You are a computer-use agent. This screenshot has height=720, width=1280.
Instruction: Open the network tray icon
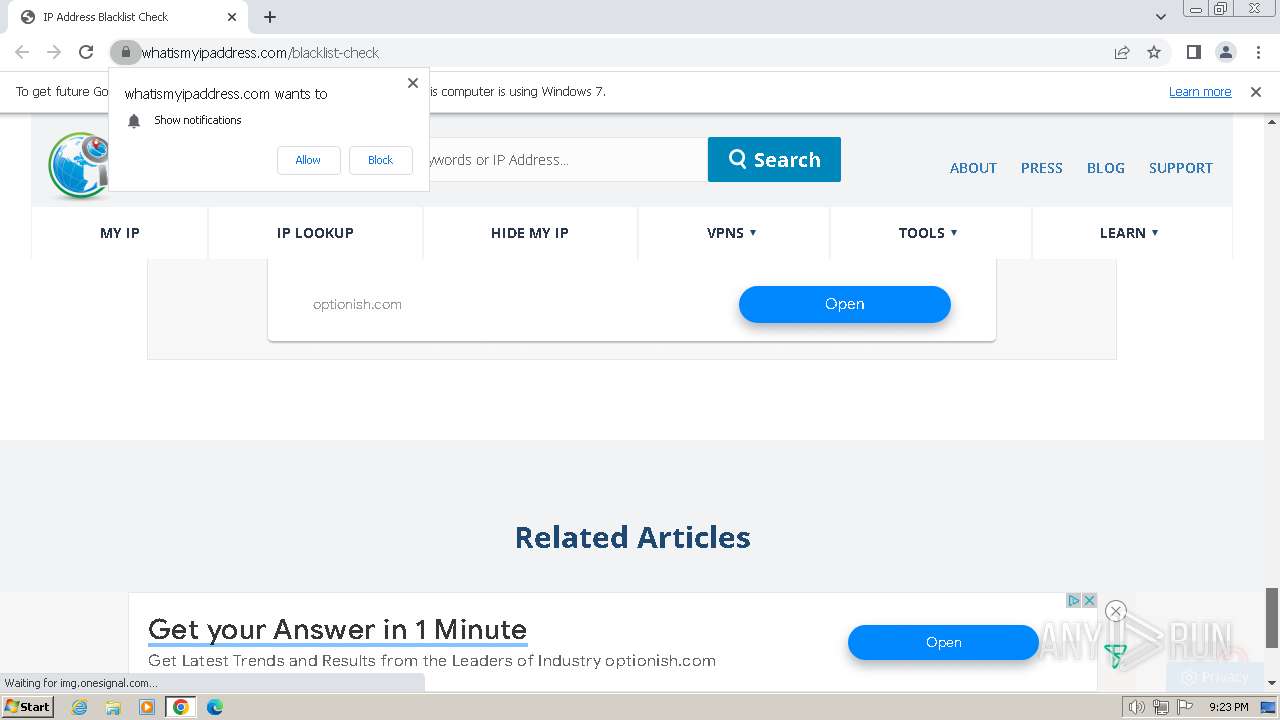pyautogui.click(x=1160, y=707)
